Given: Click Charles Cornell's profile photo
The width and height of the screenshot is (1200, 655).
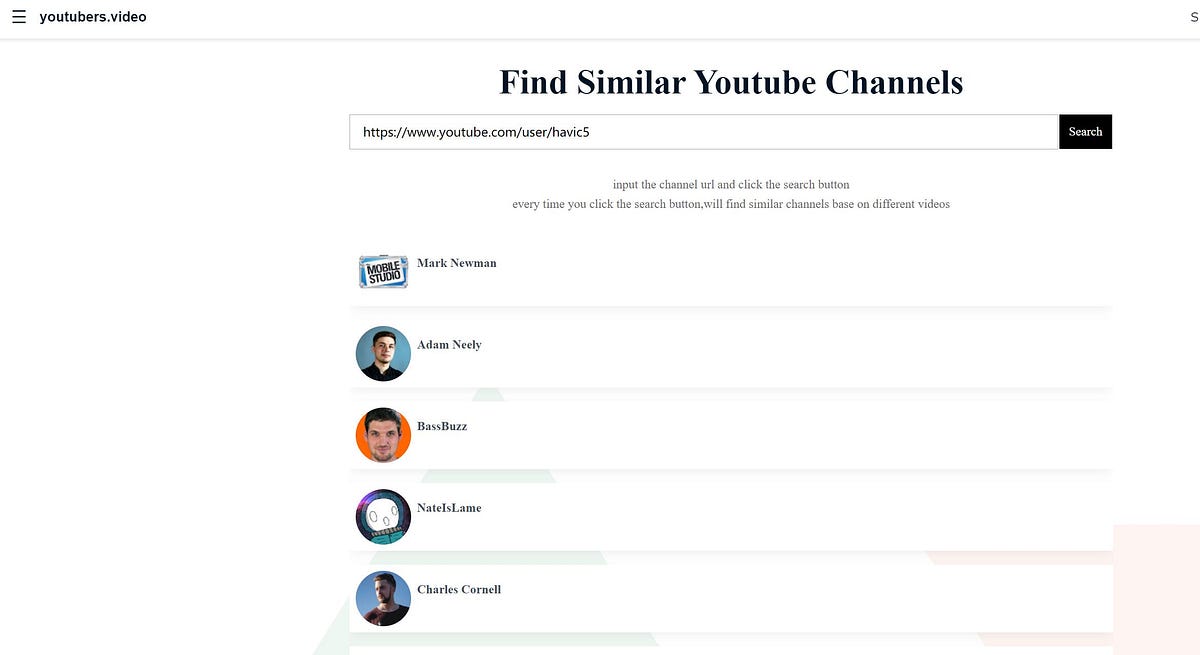Looking at the screenshot, I should [383, 598].
